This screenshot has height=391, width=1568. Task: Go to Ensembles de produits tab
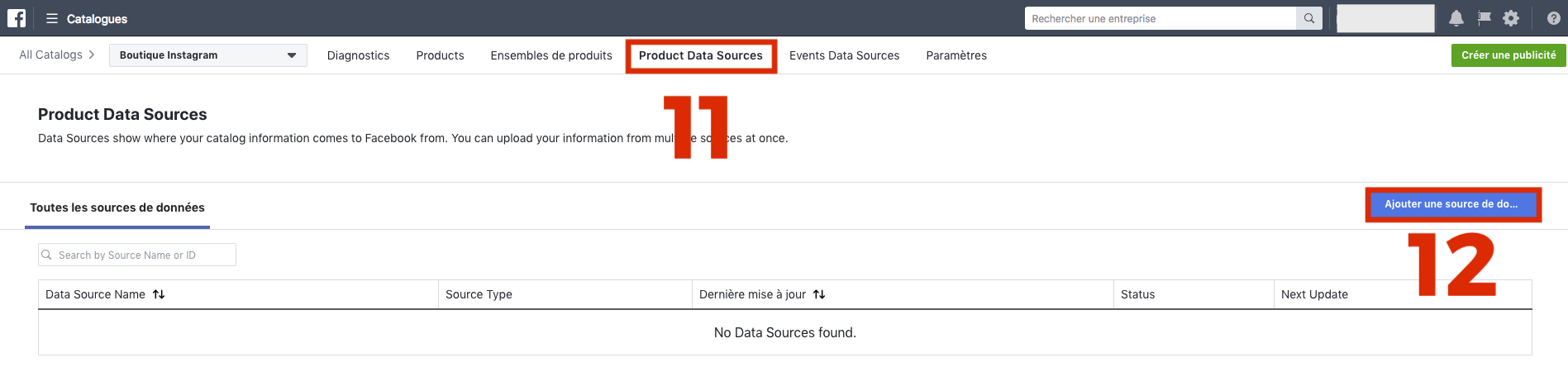(x=551, y=55)
